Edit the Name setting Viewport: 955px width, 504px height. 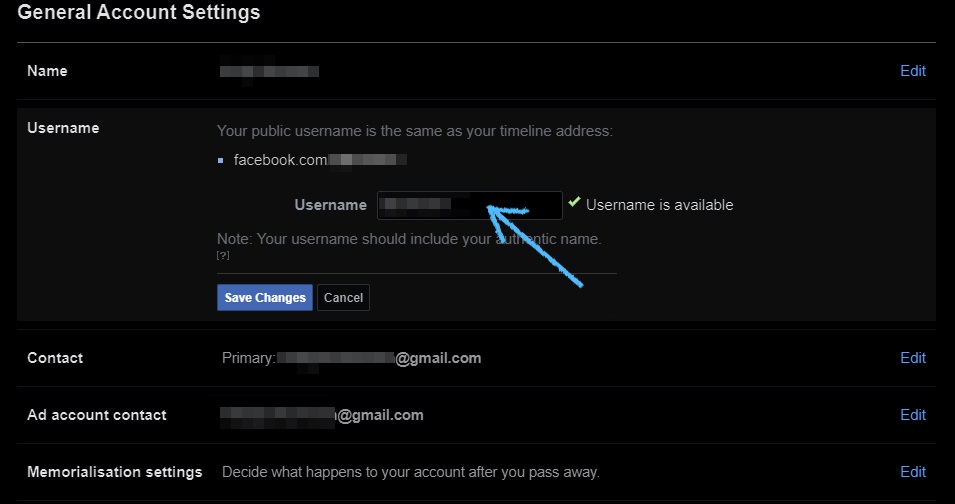913,71
